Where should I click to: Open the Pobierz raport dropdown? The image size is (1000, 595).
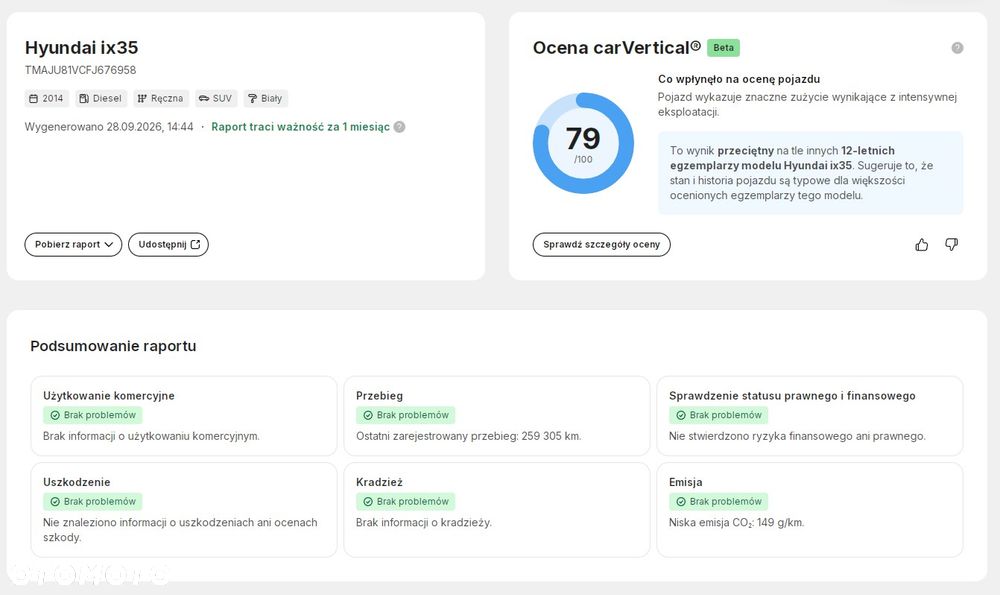point(73,244)
